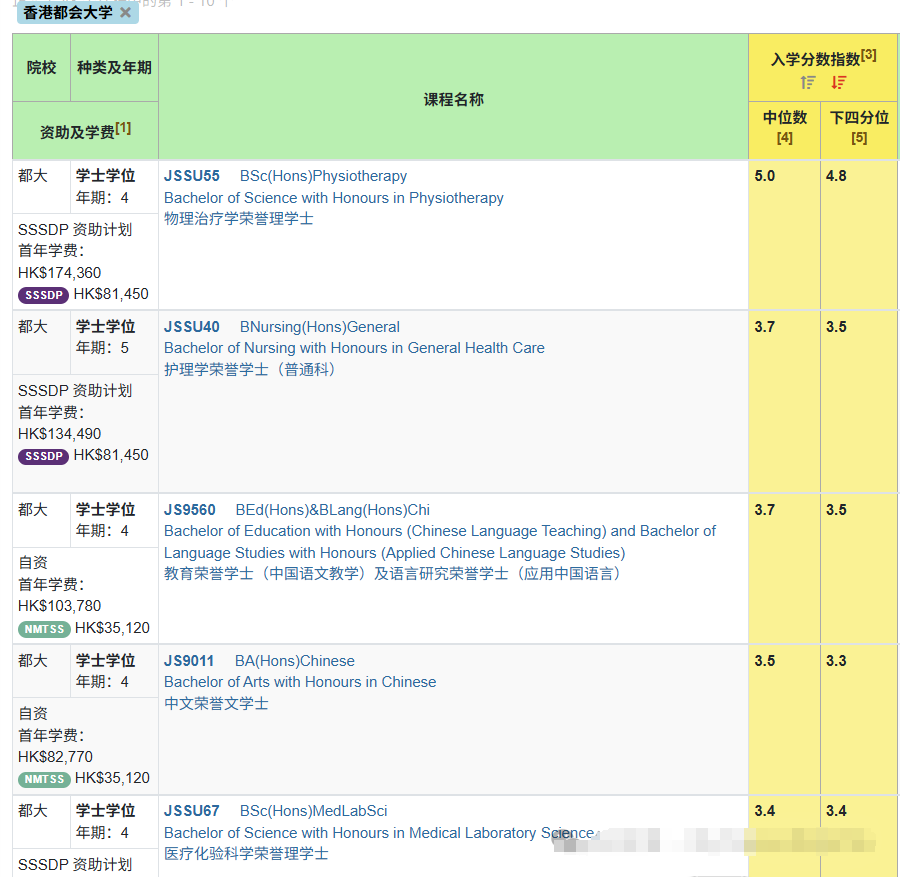Open BNursing(Hons)General short title link
This screenshot has height=877, width=900.
coord(320,327)
